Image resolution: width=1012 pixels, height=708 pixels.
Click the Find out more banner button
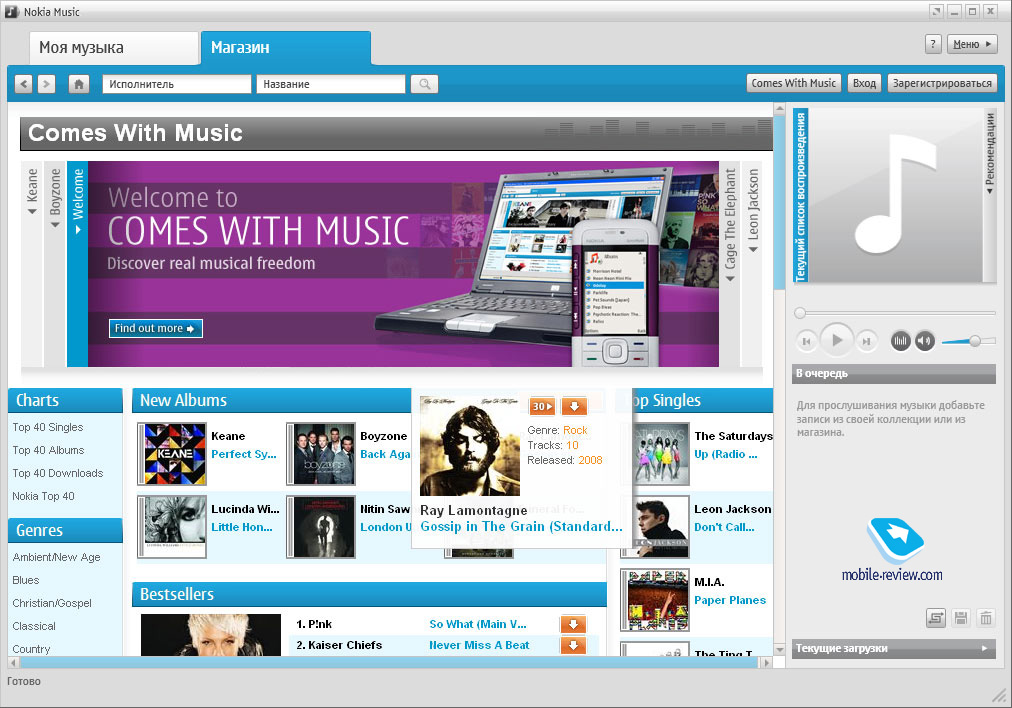point(155,329)
